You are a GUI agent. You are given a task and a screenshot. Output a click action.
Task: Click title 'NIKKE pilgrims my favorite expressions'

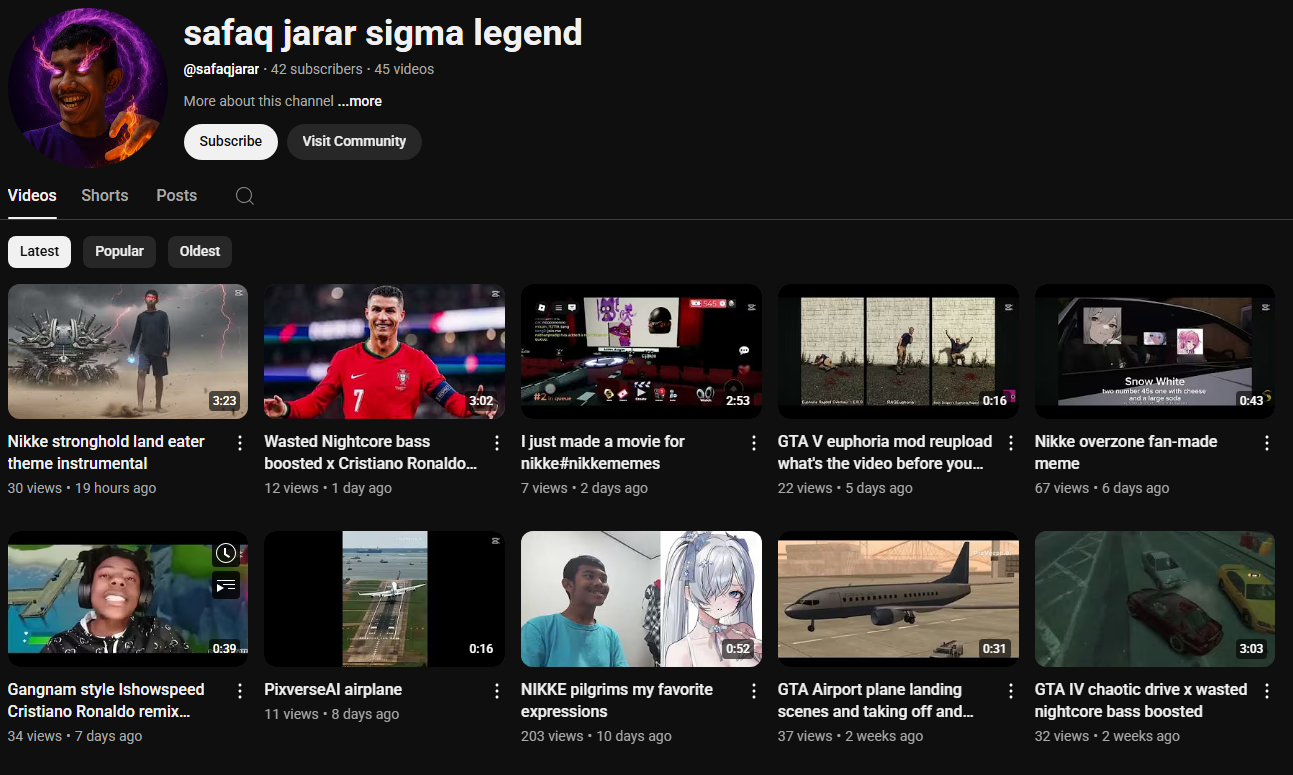[617, 700]
